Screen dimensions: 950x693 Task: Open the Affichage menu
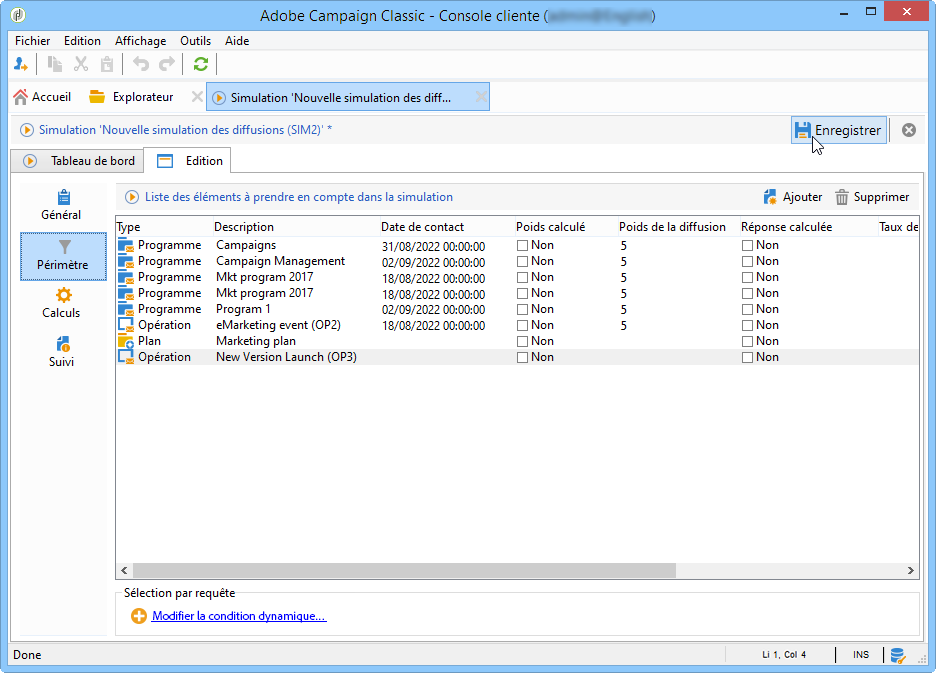[141, 41]
